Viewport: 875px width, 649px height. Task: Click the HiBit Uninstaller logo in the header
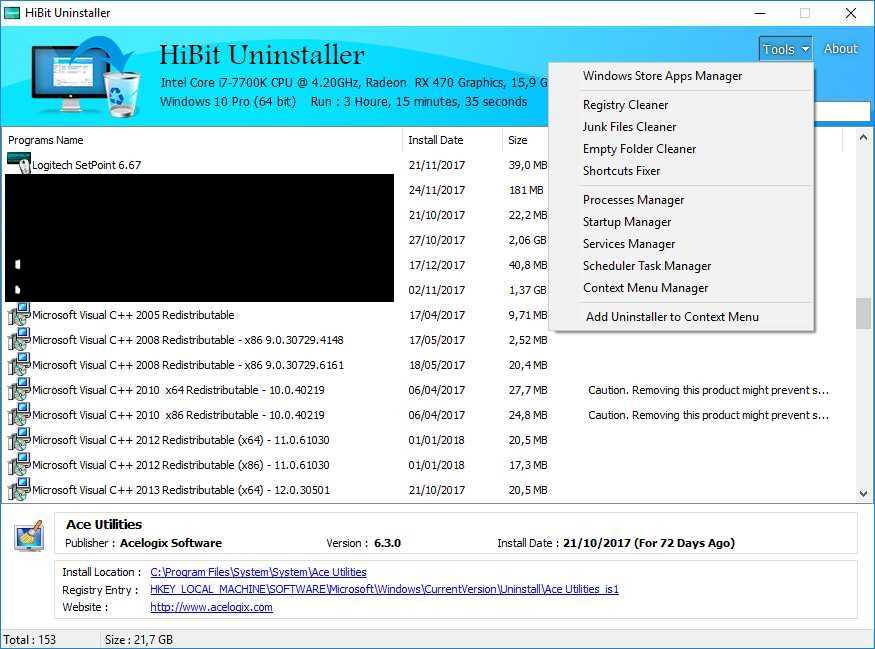tap(84, 76)
